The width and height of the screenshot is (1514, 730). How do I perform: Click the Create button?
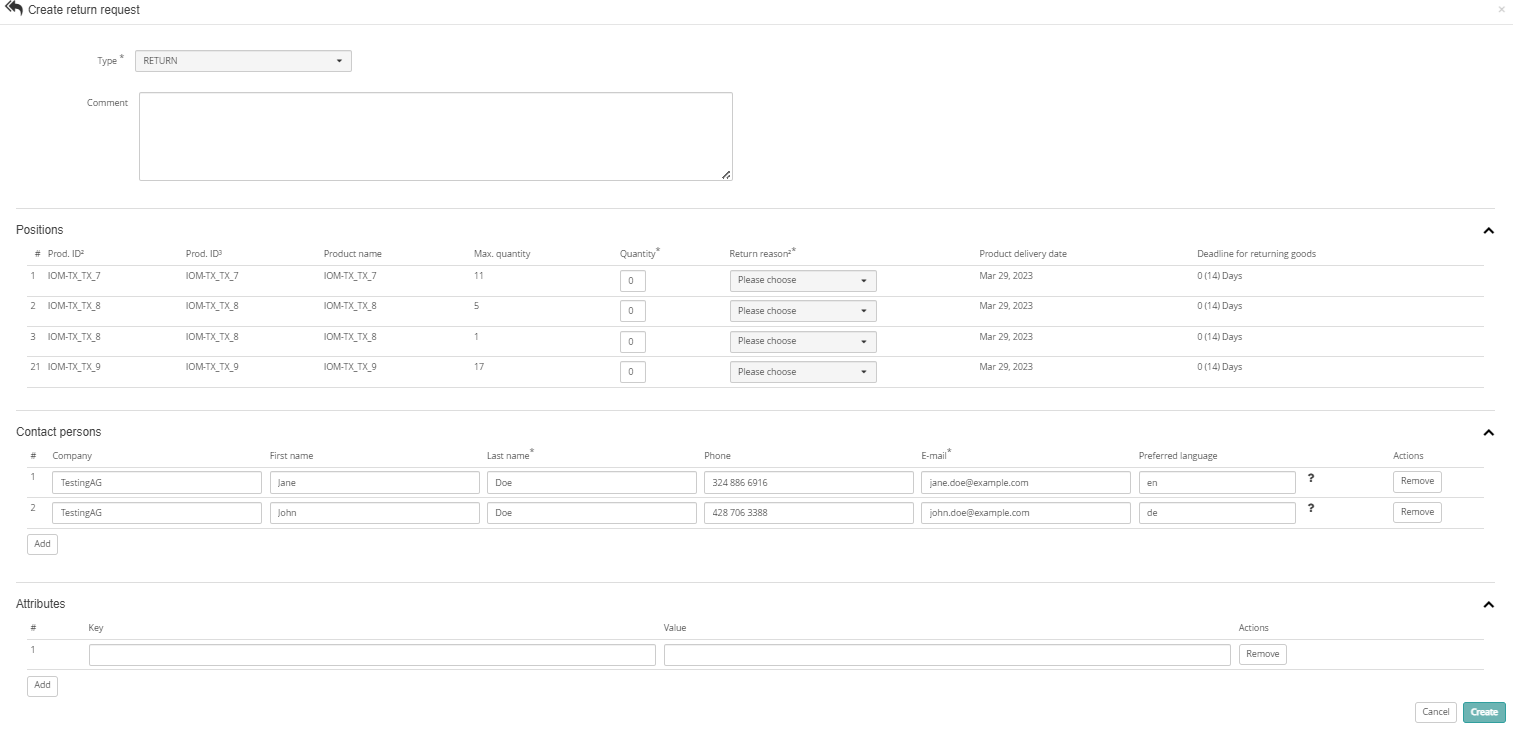tap(1484, 712)
